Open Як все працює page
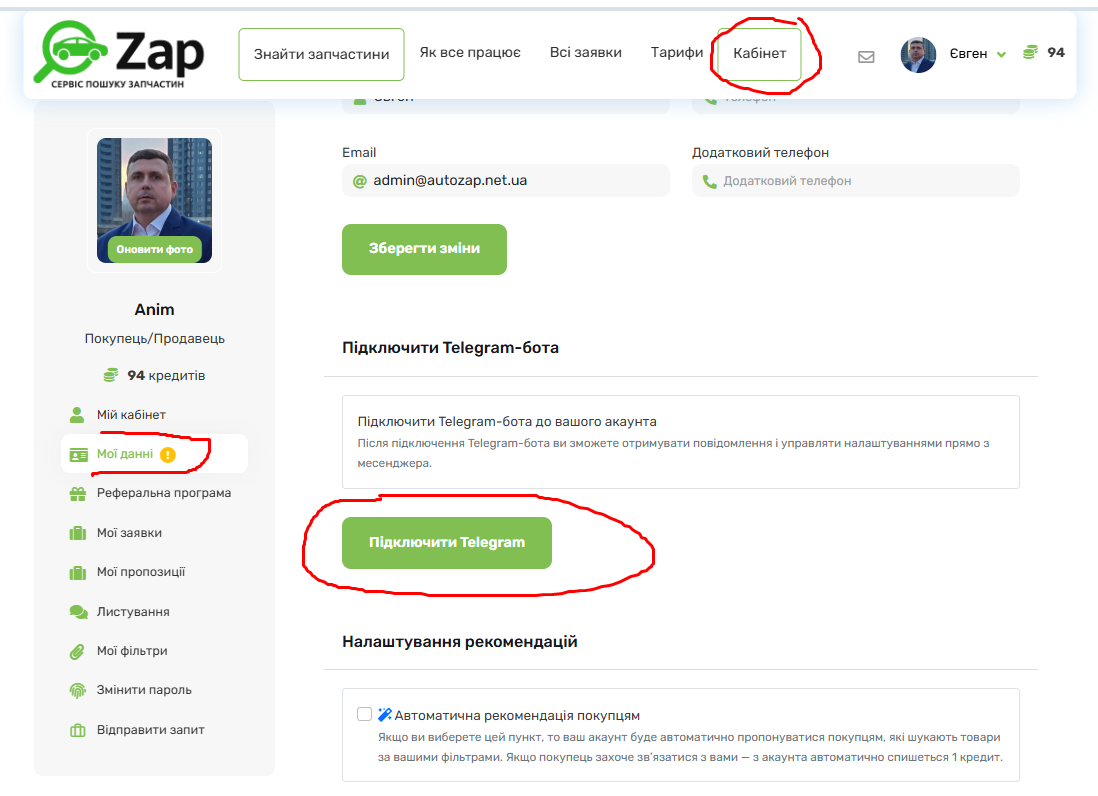This screenshot has width=1098, height=796. tap(470, 53)
